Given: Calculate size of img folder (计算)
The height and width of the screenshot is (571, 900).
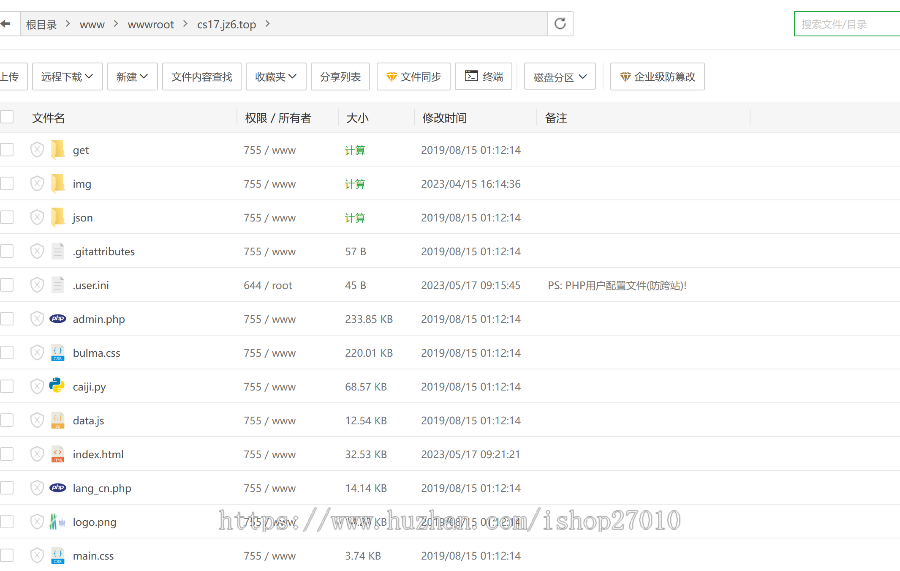Looking at the screenshot, I should tap(355, 184).
